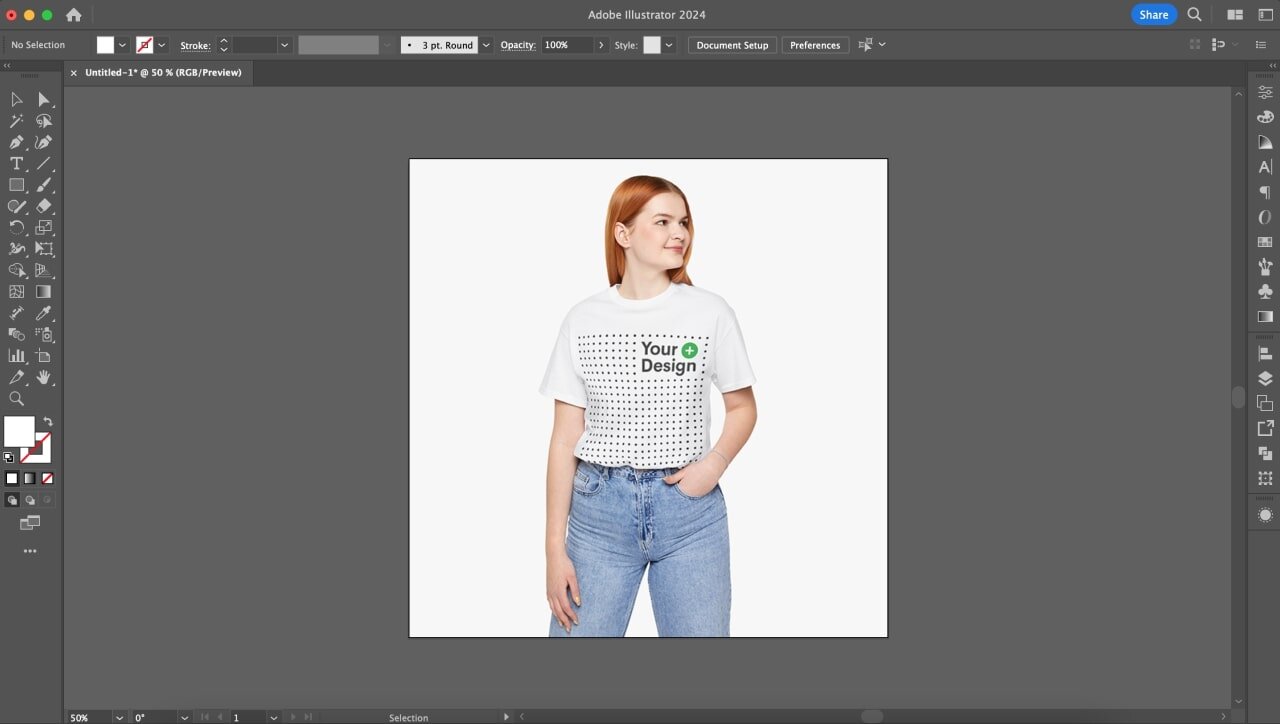Select the Paintbrush tool

pyautogui.click(x=44, y=185)
